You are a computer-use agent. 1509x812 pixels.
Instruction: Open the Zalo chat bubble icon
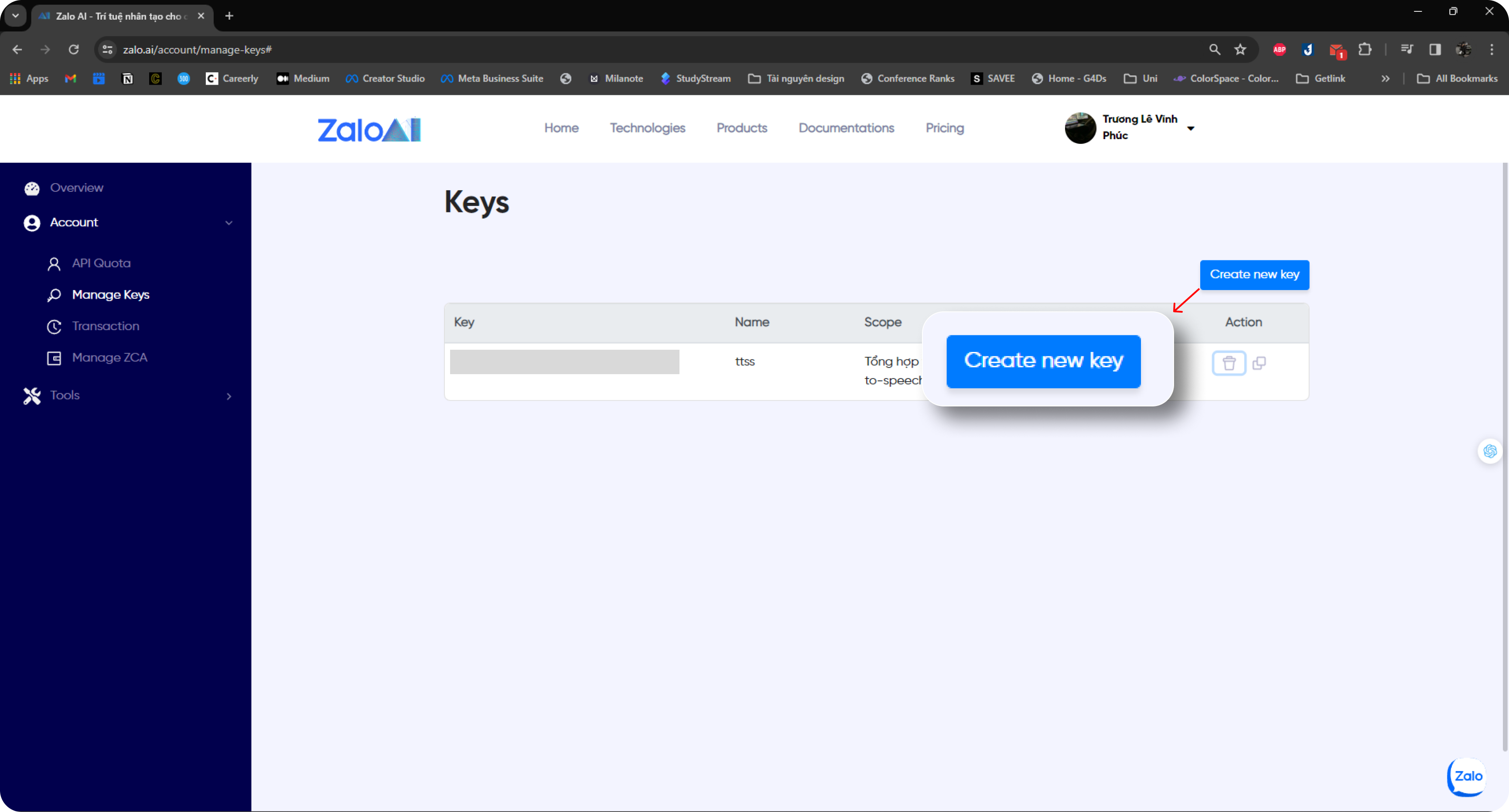1466,776
